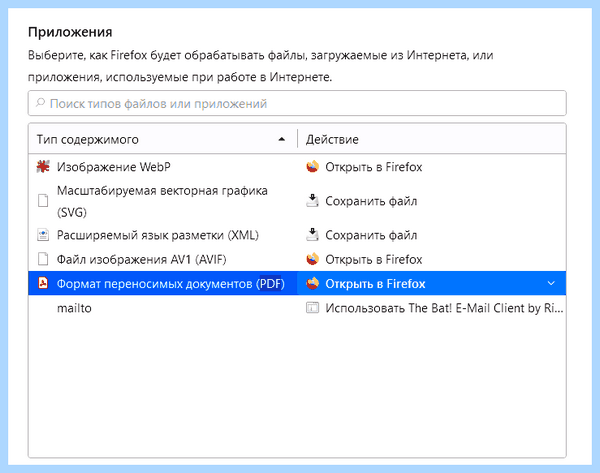The height and width of the screenshot is (473, 600).
Task: Click the AVIF file type icon
Action: [x=43, y=259]
